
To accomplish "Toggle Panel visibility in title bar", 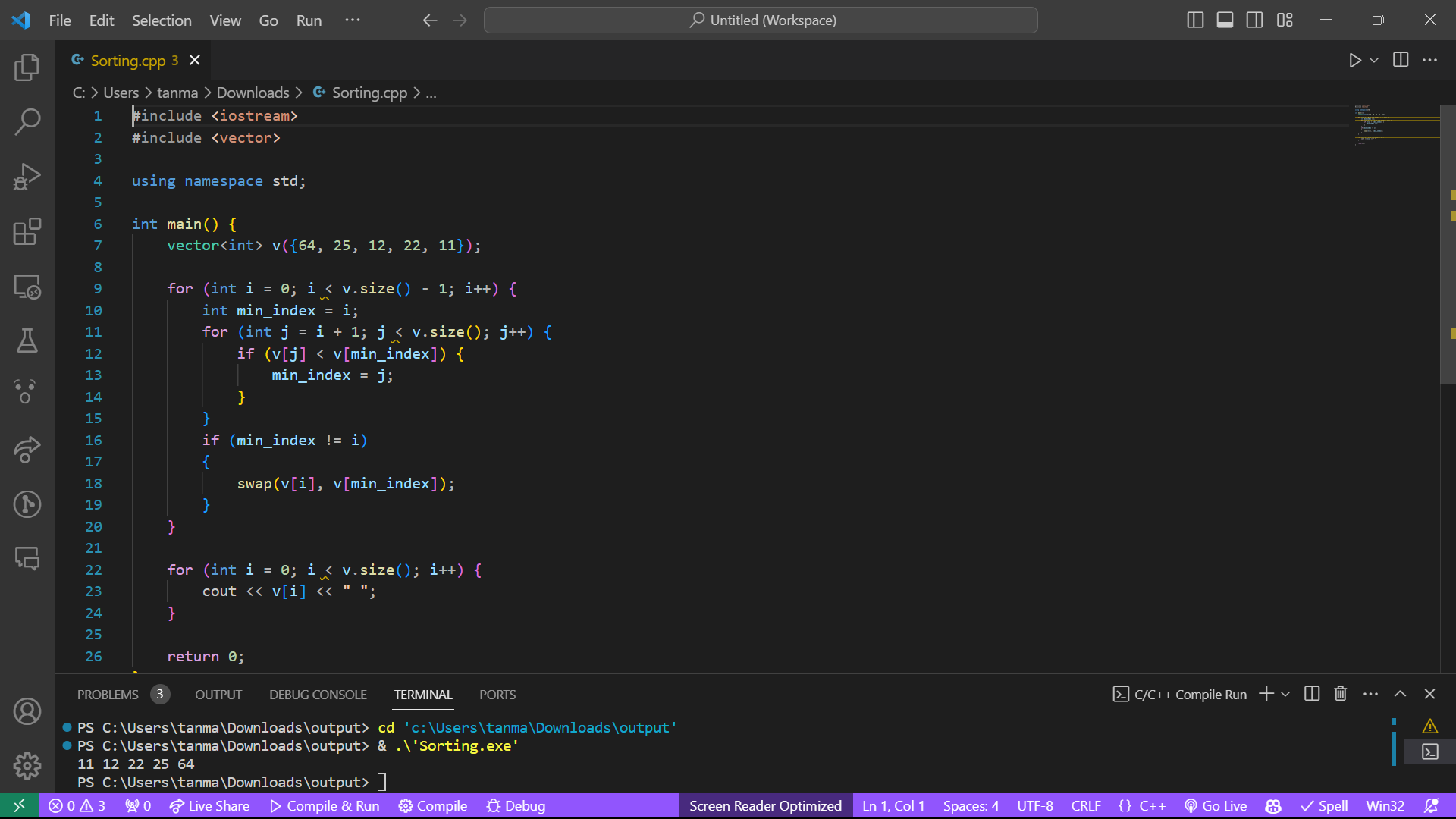I will [1225, 20].
